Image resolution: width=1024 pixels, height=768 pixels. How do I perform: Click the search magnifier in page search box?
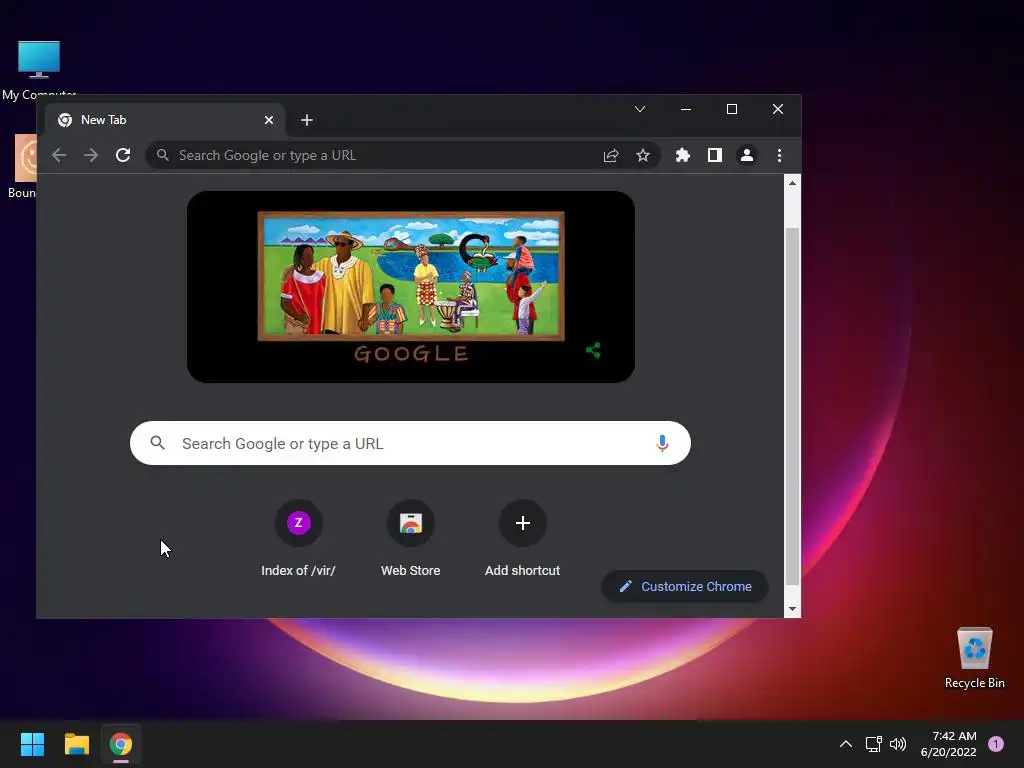click(157, 443)
